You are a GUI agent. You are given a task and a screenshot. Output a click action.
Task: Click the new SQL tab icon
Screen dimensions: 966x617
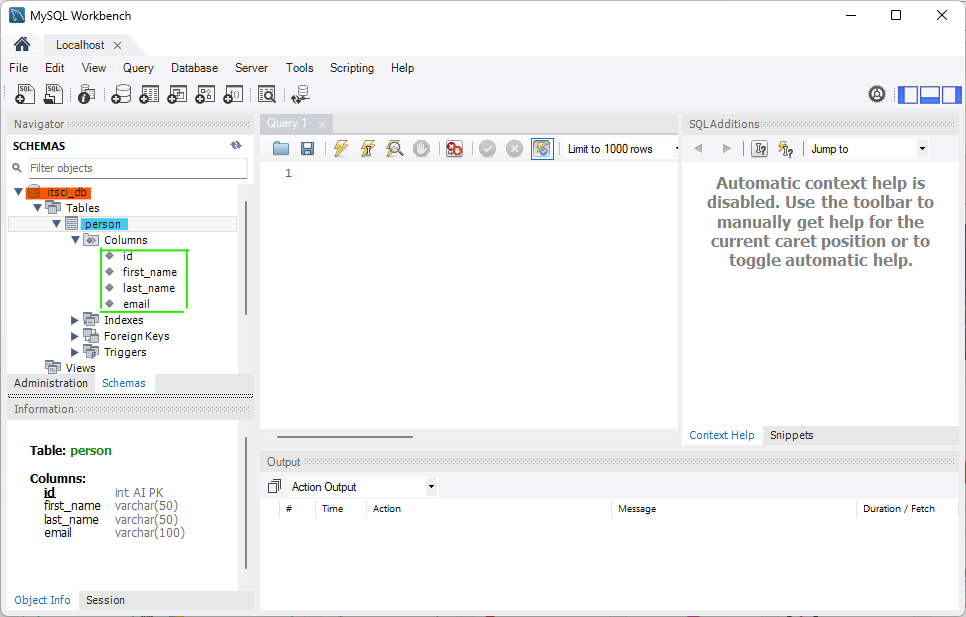26,94
